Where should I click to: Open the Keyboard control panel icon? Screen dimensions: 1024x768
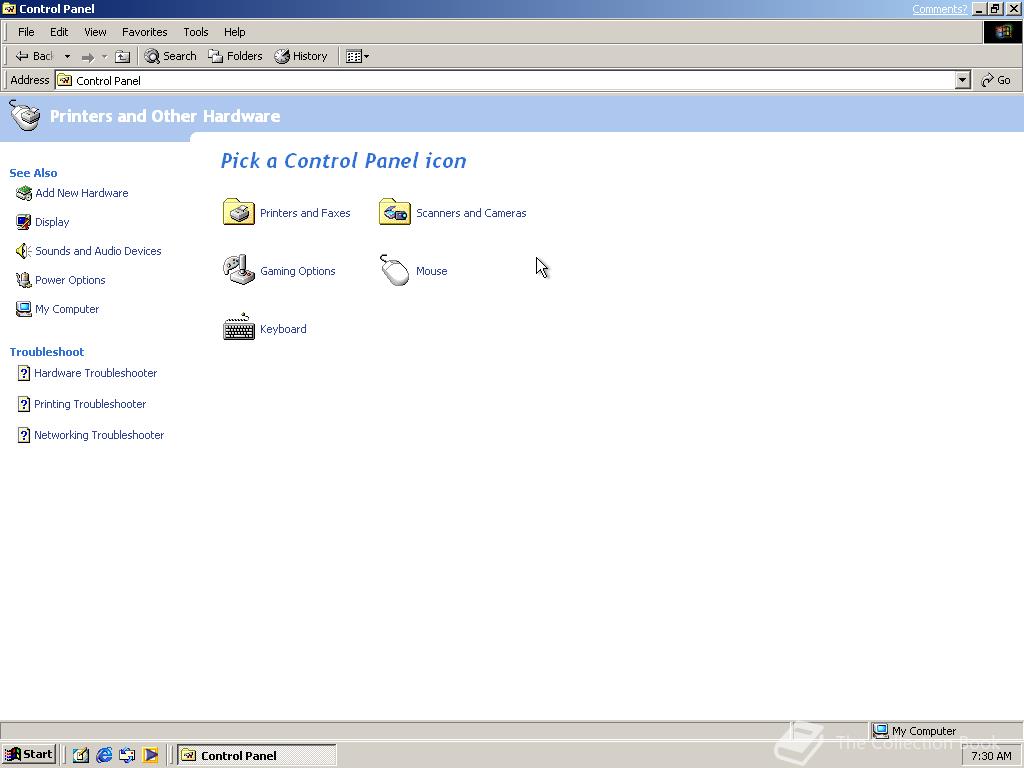pos(238,327)
